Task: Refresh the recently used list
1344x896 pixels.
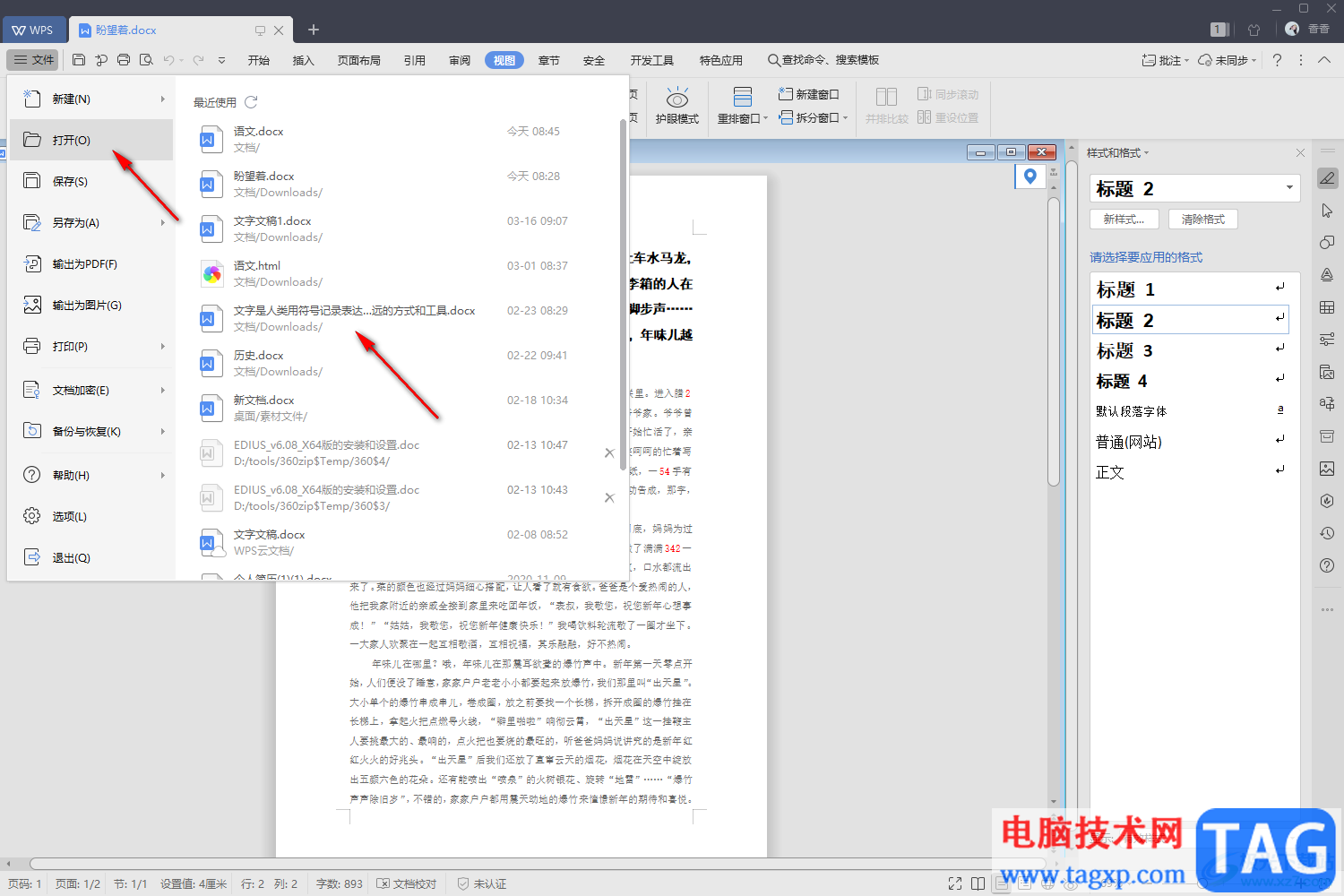Action: tap(252, 102)
